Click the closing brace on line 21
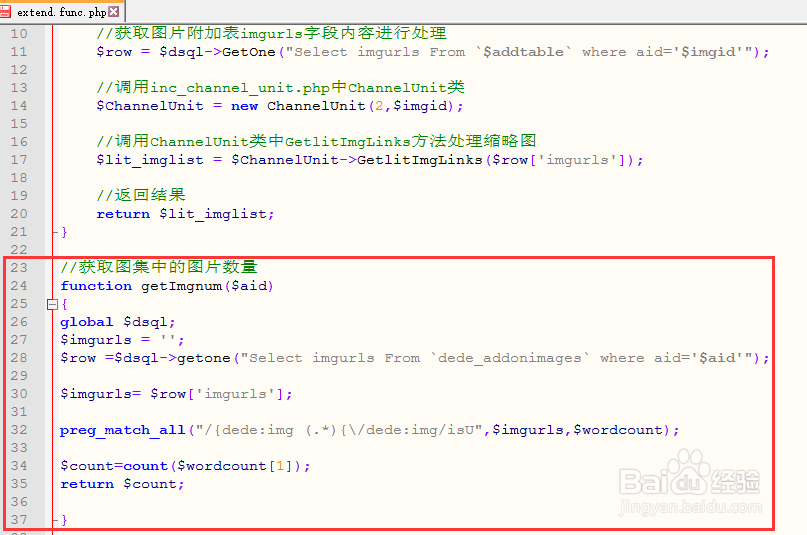 click(64, 232)
